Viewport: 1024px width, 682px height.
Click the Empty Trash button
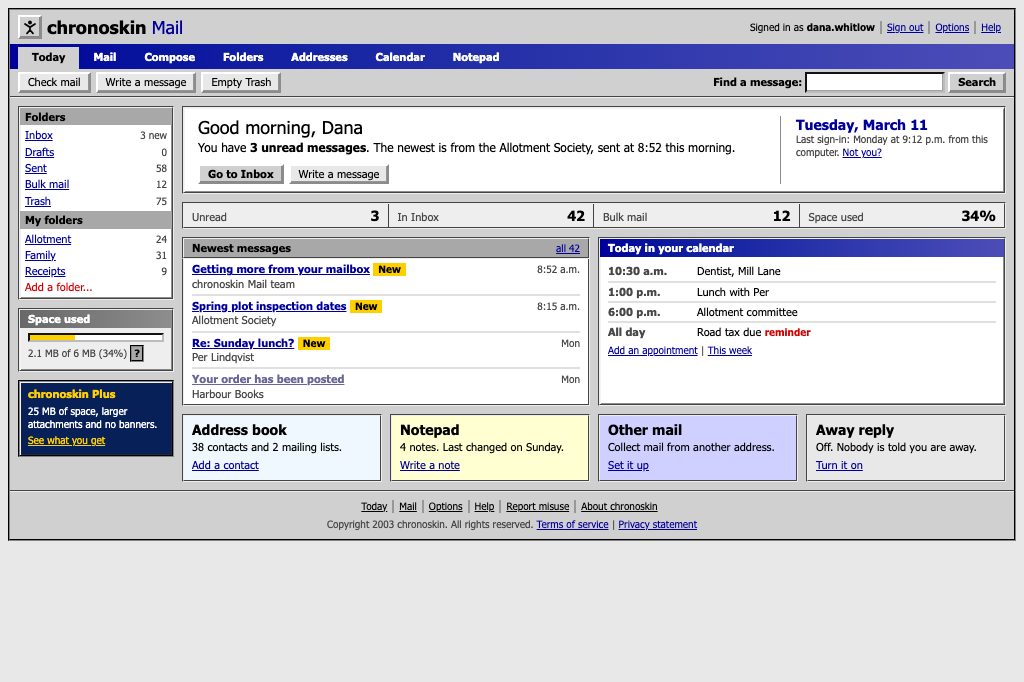[241, 82]
